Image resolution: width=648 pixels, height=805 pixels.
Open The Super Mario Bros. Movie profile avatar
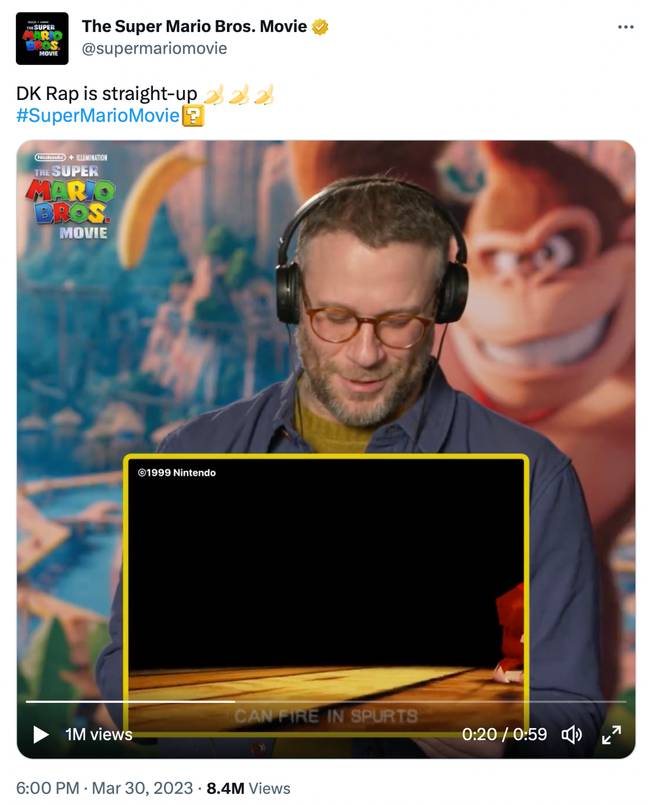(42, 39)
